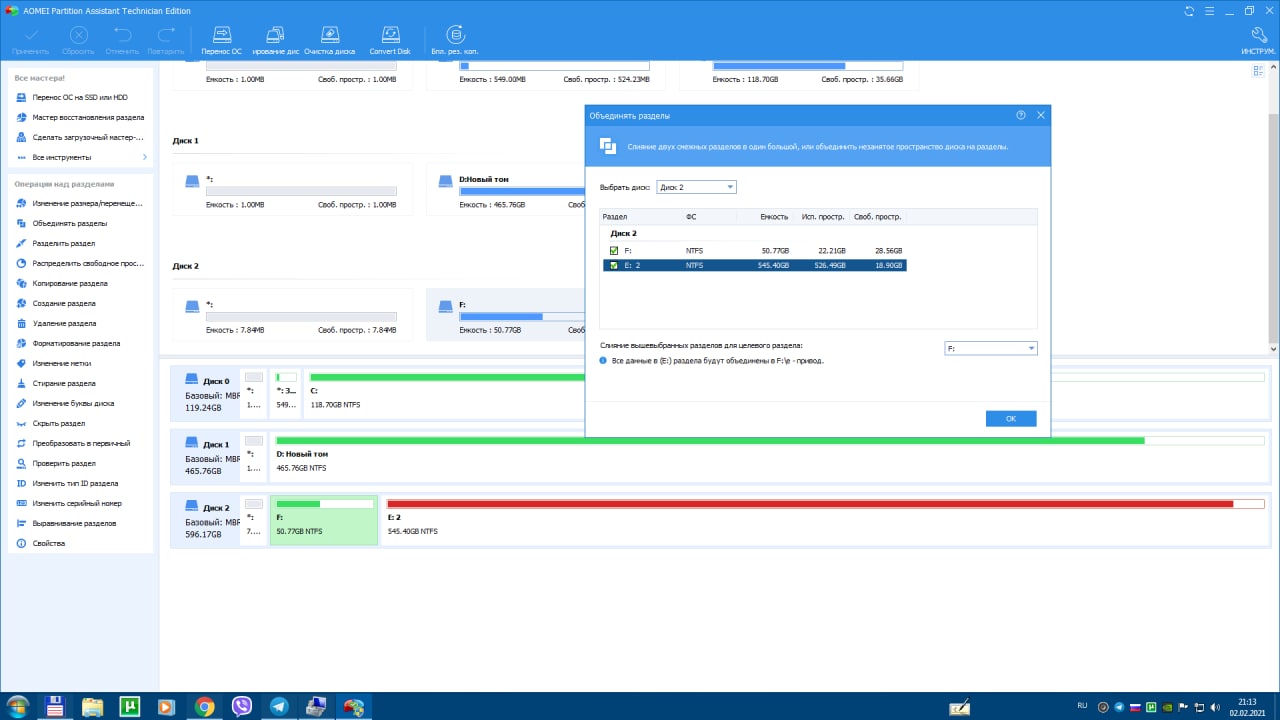Open Telegram from the taskbar
Image resolution: width=1280 pixels, height=720 pixels.
point(279,706)
